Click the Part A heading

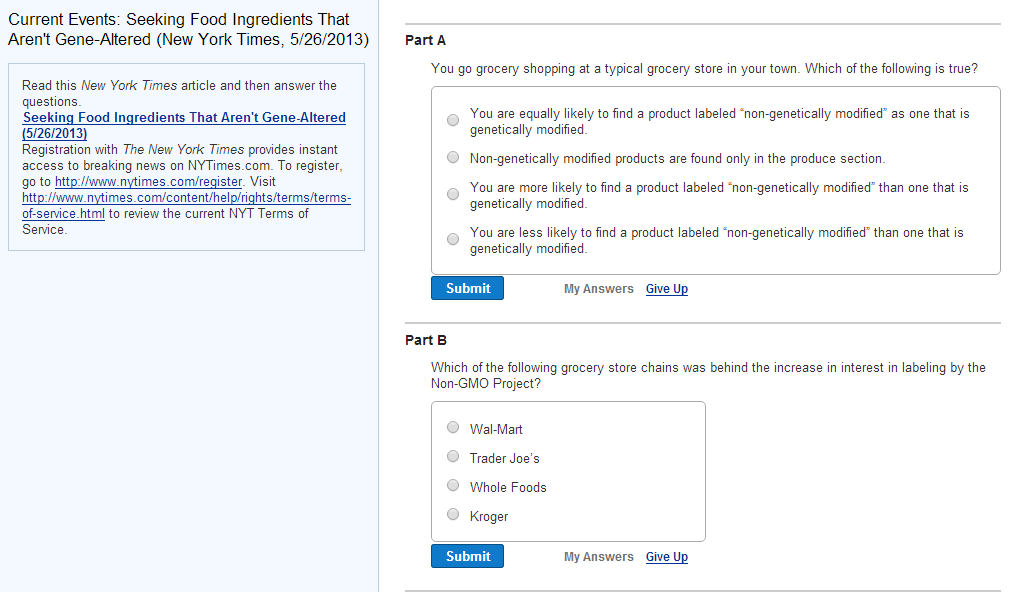coord(426,40)
